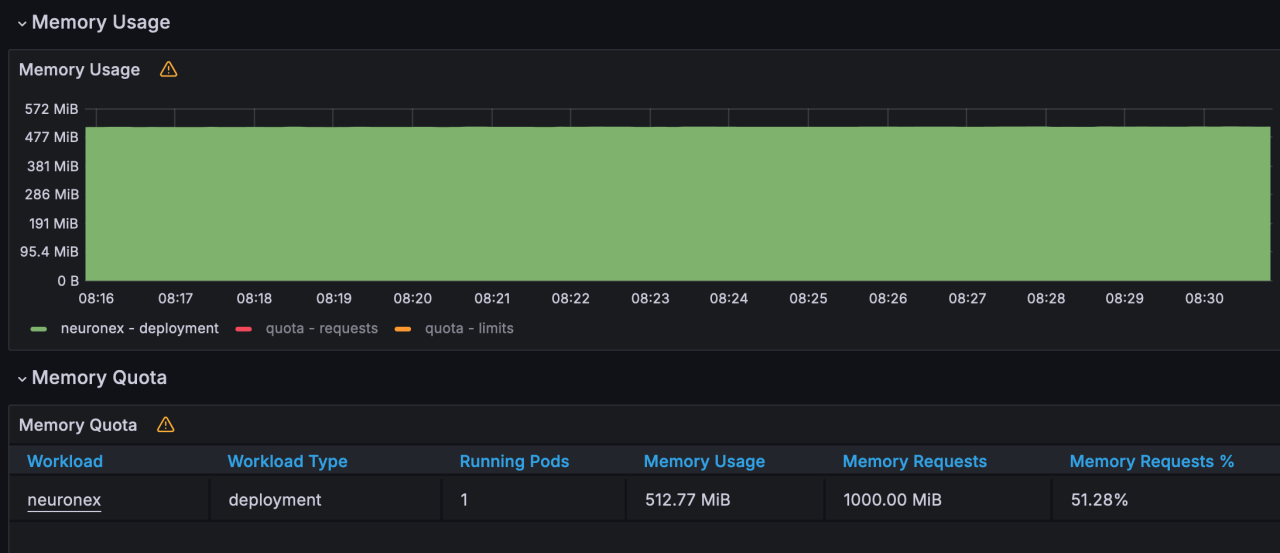This screenshot has width=1280, height=553.
Task: Sort table by the Workload column header
Action: click(x=65, y=461)
